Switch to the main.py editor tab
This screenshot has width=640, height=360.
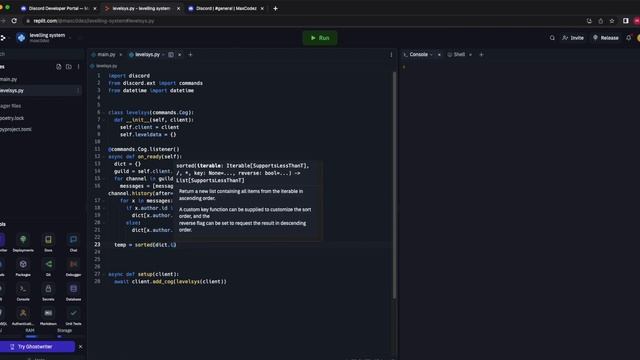point(106,55)
